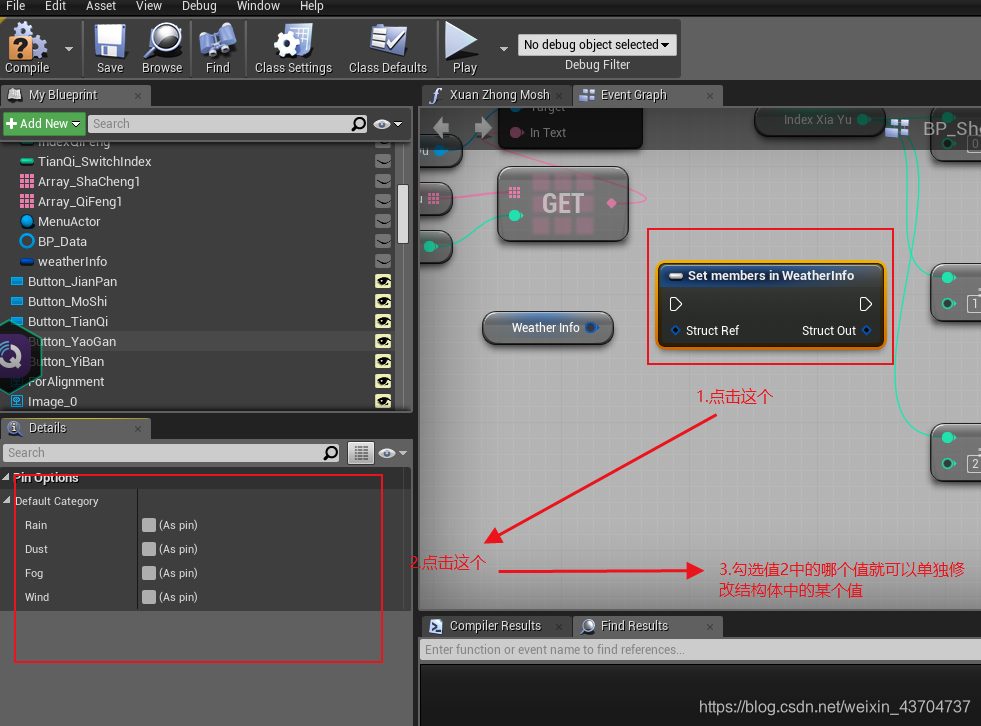
Task: Open the Debug menu
Action: point(199,6)
